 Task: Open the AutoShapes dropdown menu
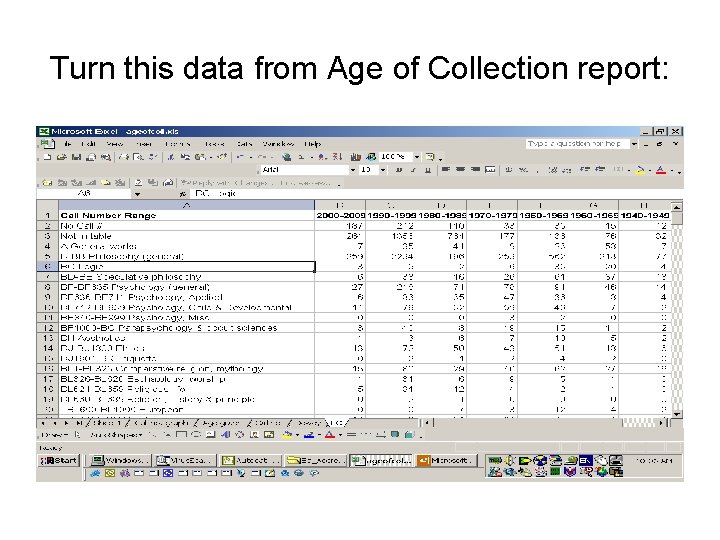116,435
